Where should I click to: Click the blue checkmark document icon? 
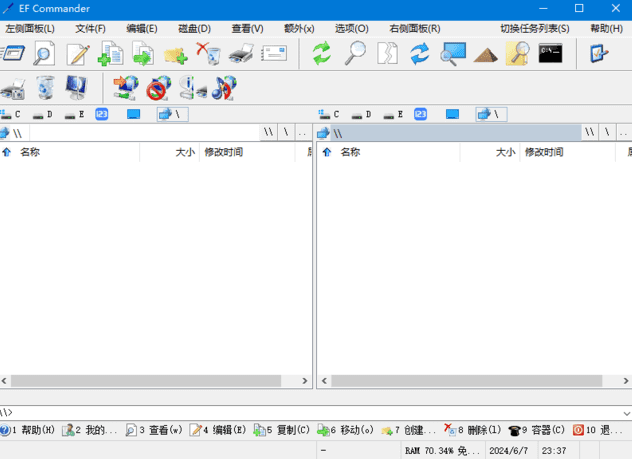point(599,54)
